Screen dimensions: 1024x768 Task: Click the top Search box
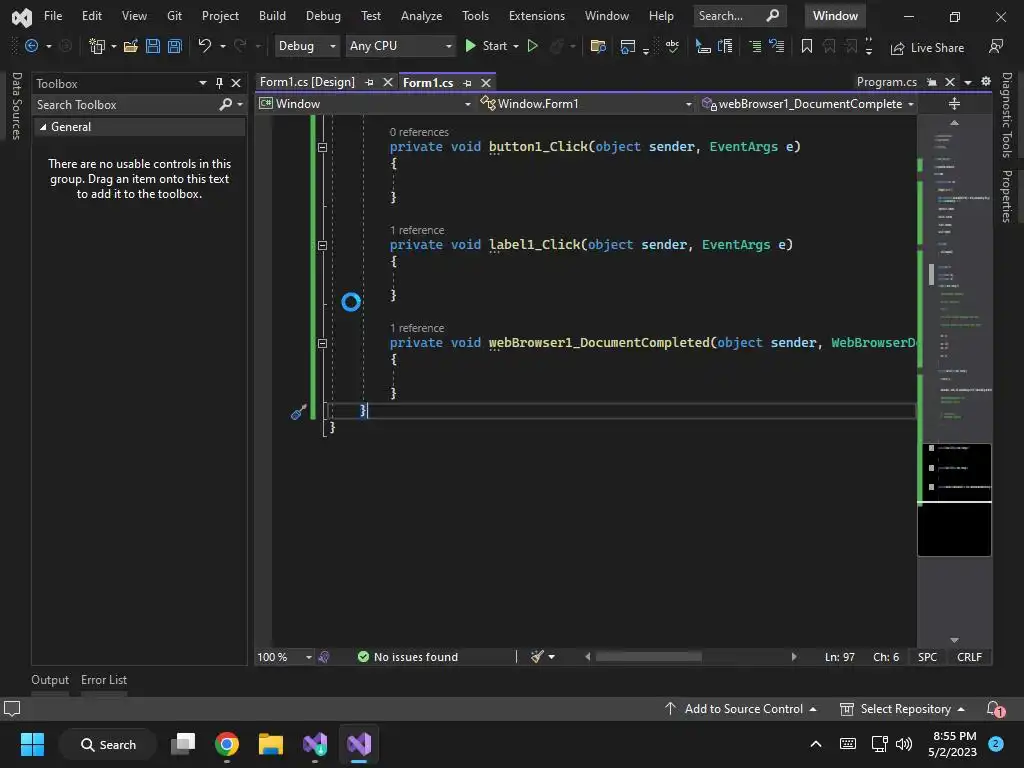click(x=739, y=16)
